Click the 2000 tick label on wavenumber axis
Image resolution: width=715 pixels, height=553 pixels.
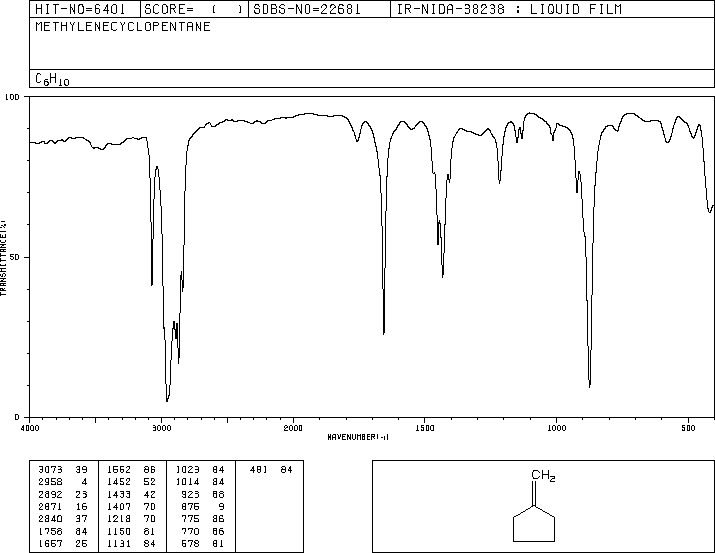coord(293,428)
